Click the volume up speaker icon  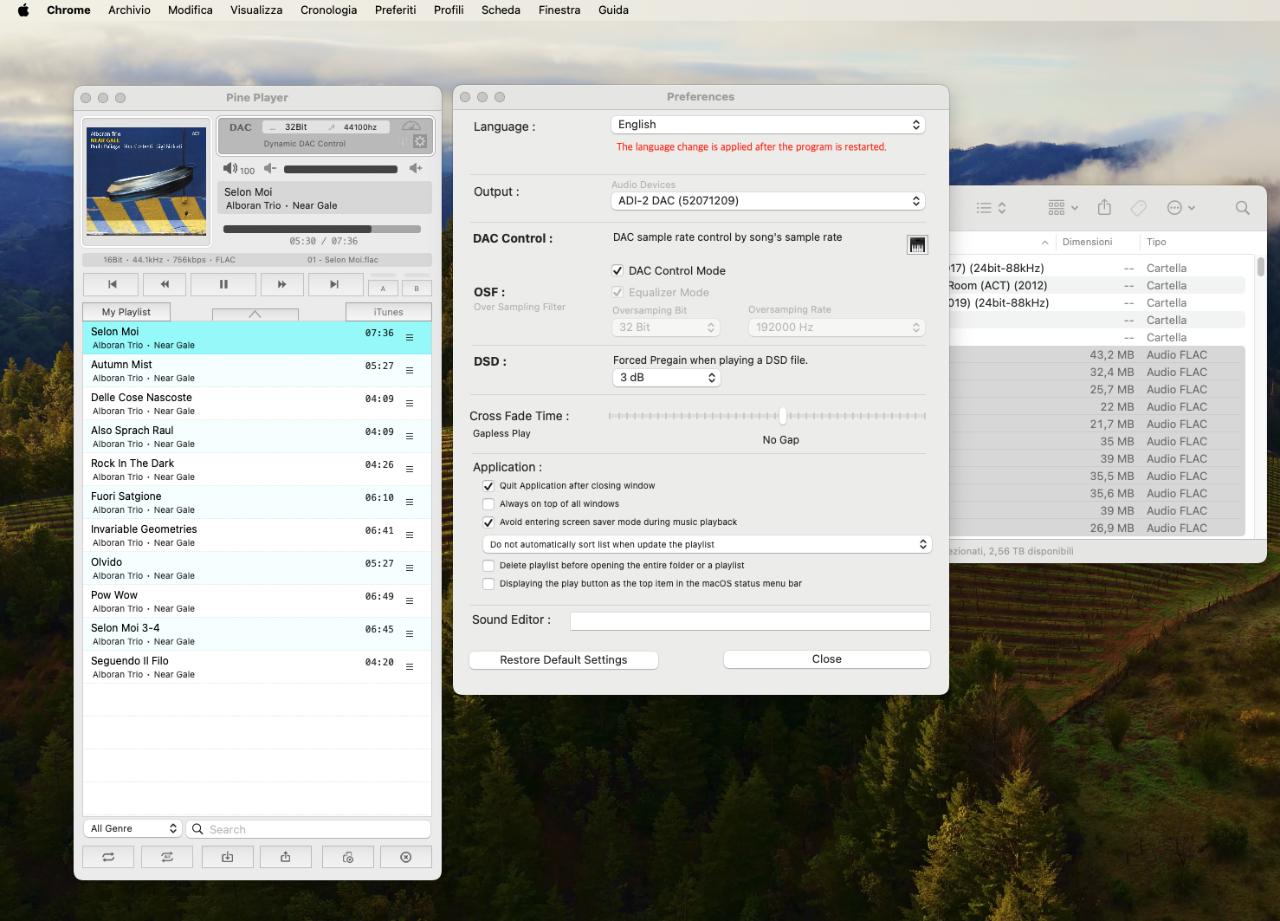(416, 169)
